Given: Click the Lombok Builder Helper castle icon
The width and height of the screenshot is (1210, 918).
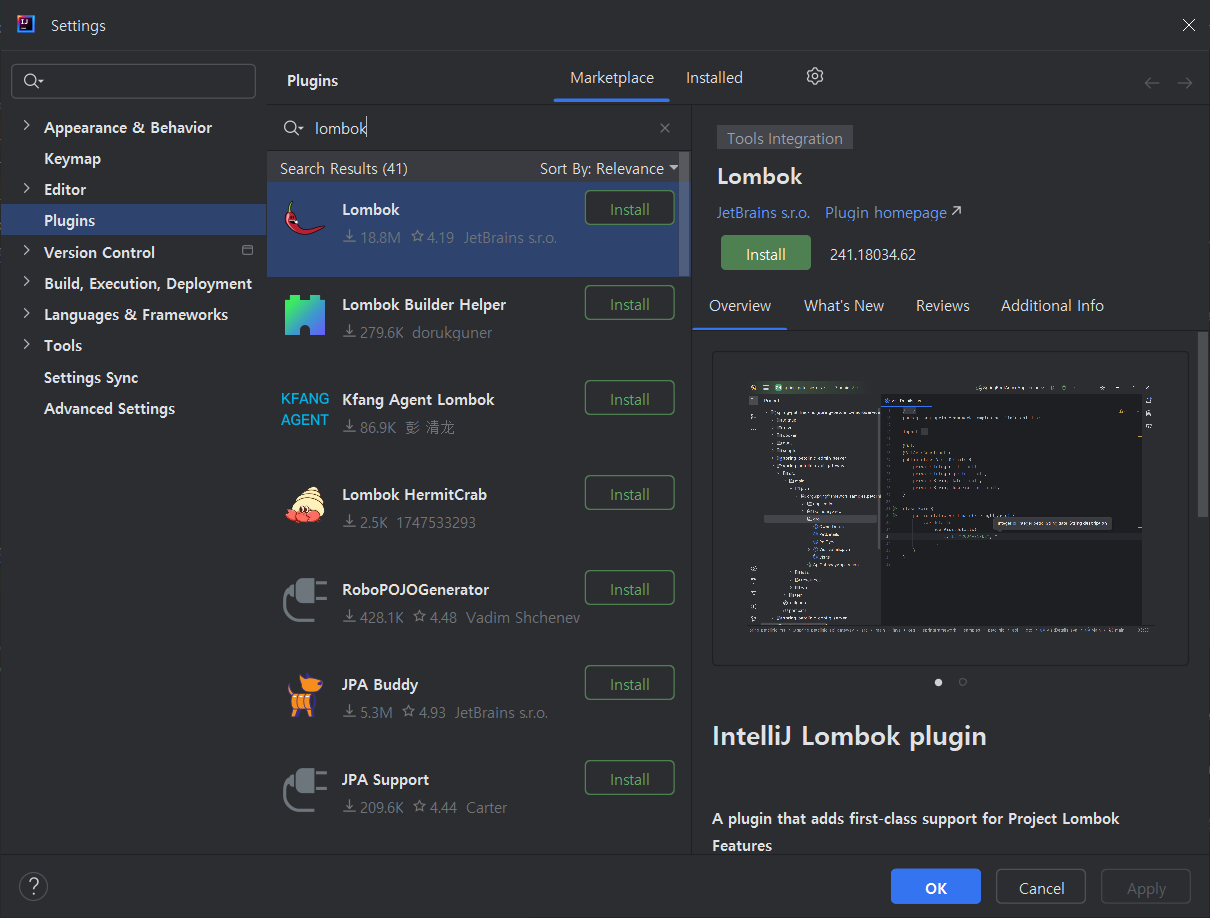Looking at the screenshot, I should point(304,315).
